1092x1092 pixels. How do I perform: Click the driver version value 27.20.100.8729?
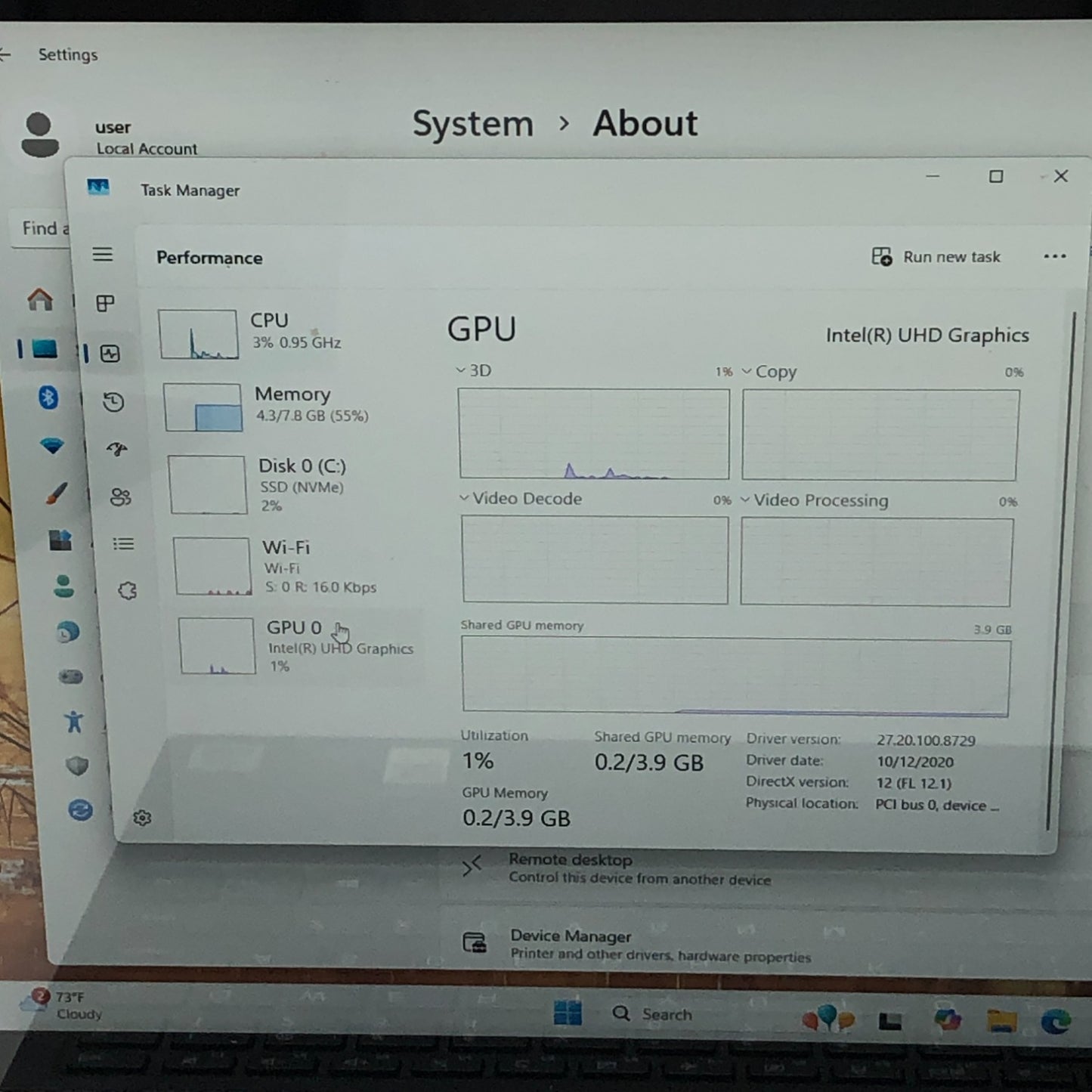point(926,741)
